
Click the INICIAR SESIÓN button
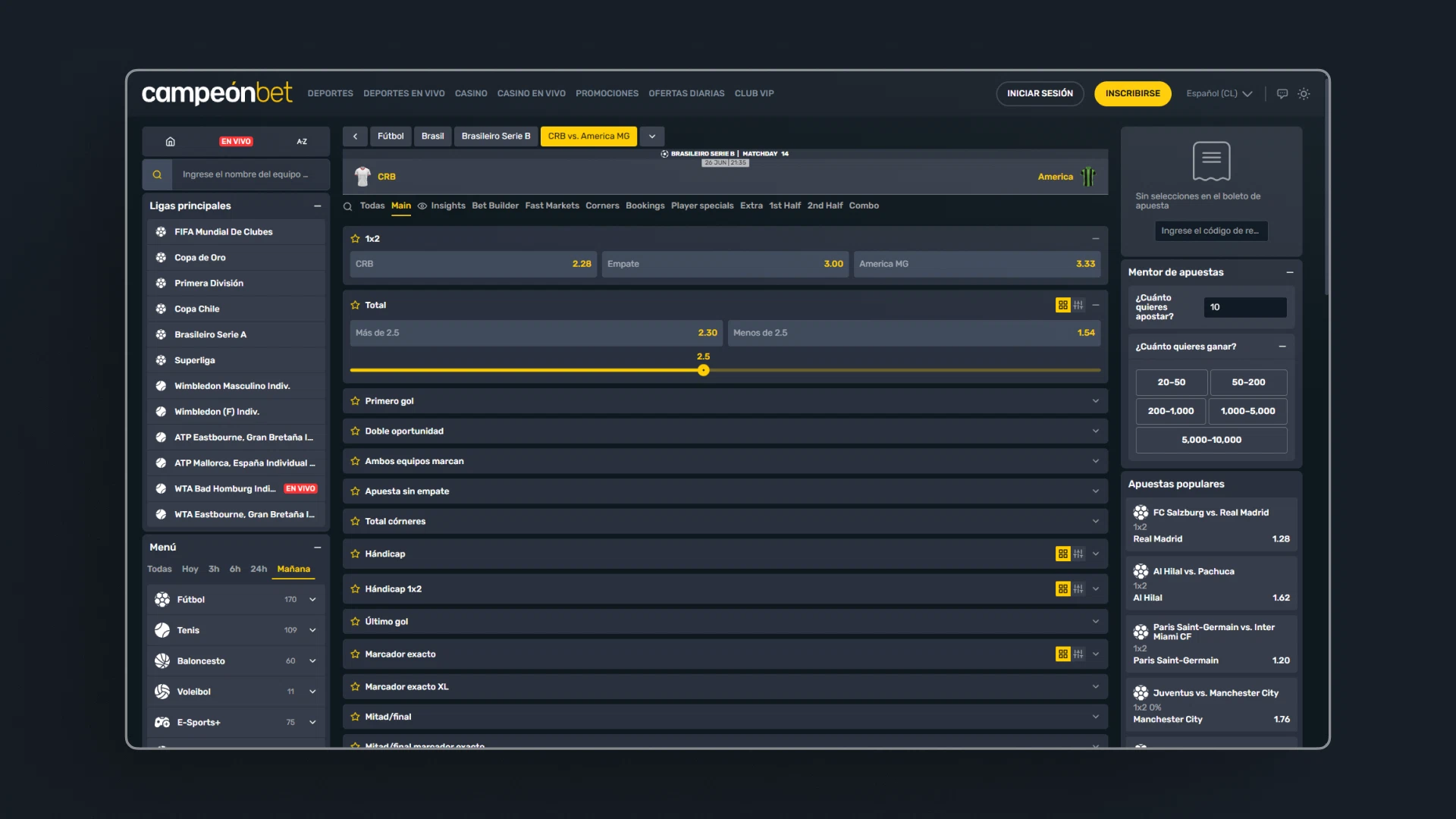click(1040, 94)
